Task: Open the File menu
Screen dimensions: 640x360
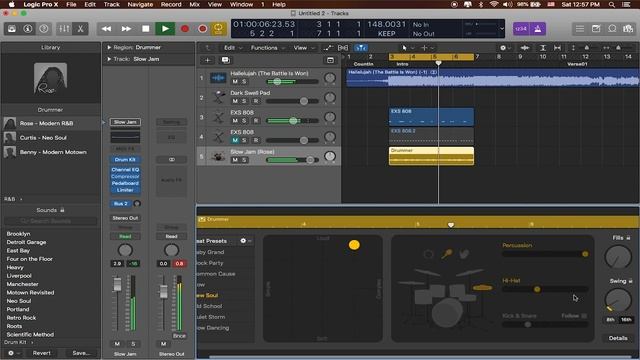Action: coord(71,4)
